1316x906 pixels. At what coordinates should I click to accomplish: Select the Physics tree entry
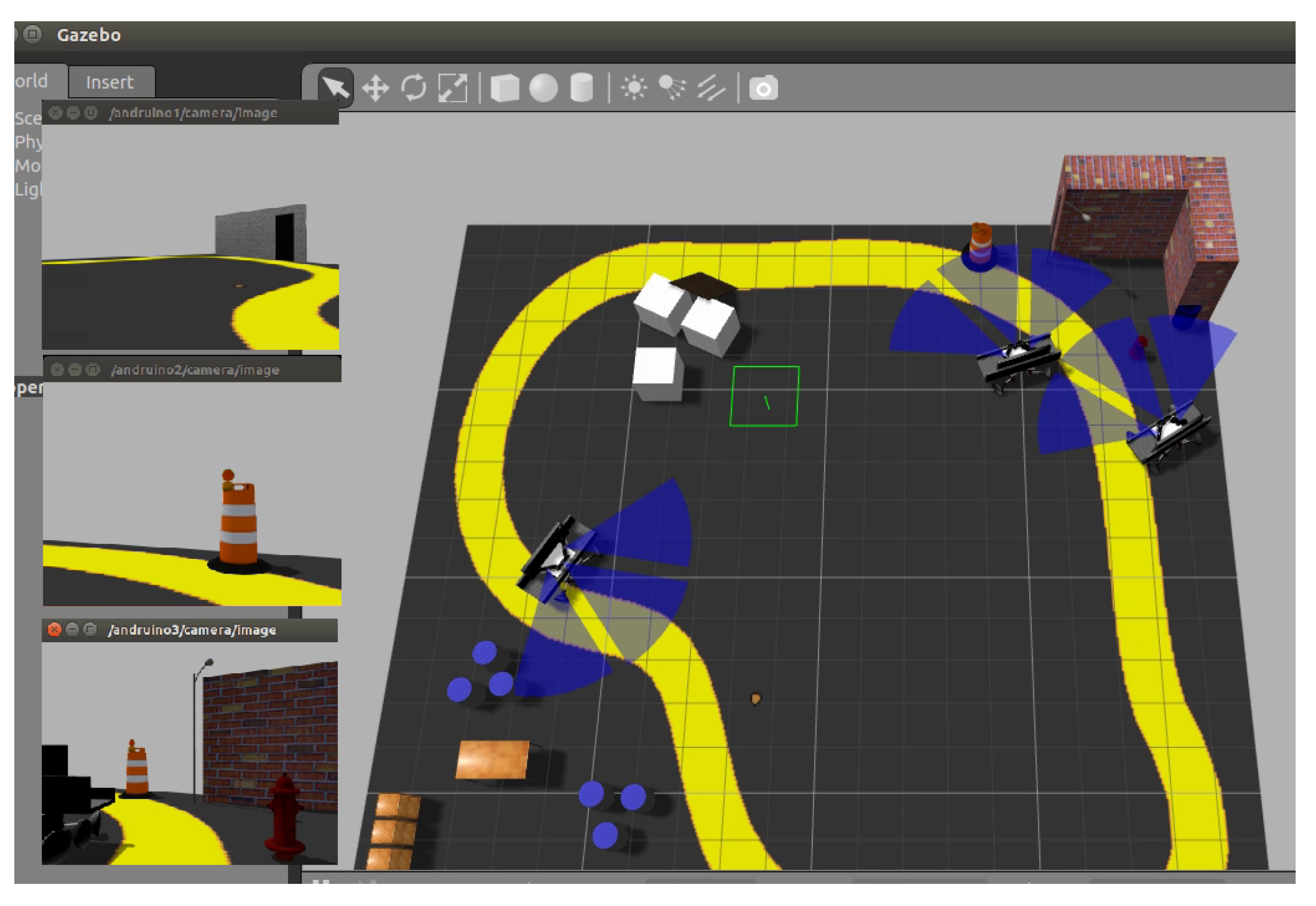[28, 142]
